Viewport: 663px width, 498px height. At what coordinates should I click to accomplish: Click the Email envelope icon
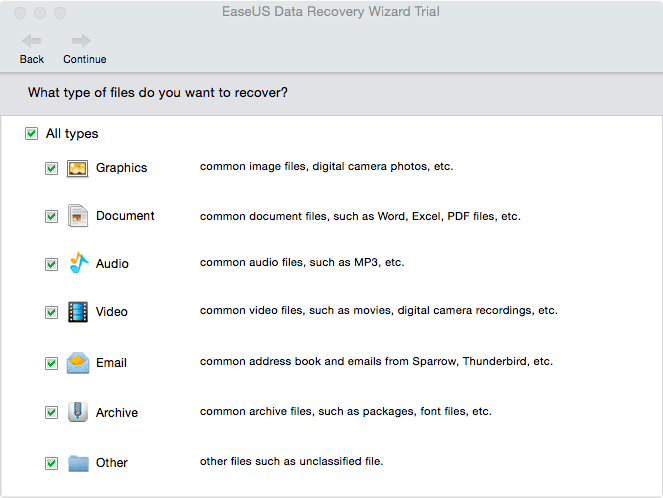[78, 363]
